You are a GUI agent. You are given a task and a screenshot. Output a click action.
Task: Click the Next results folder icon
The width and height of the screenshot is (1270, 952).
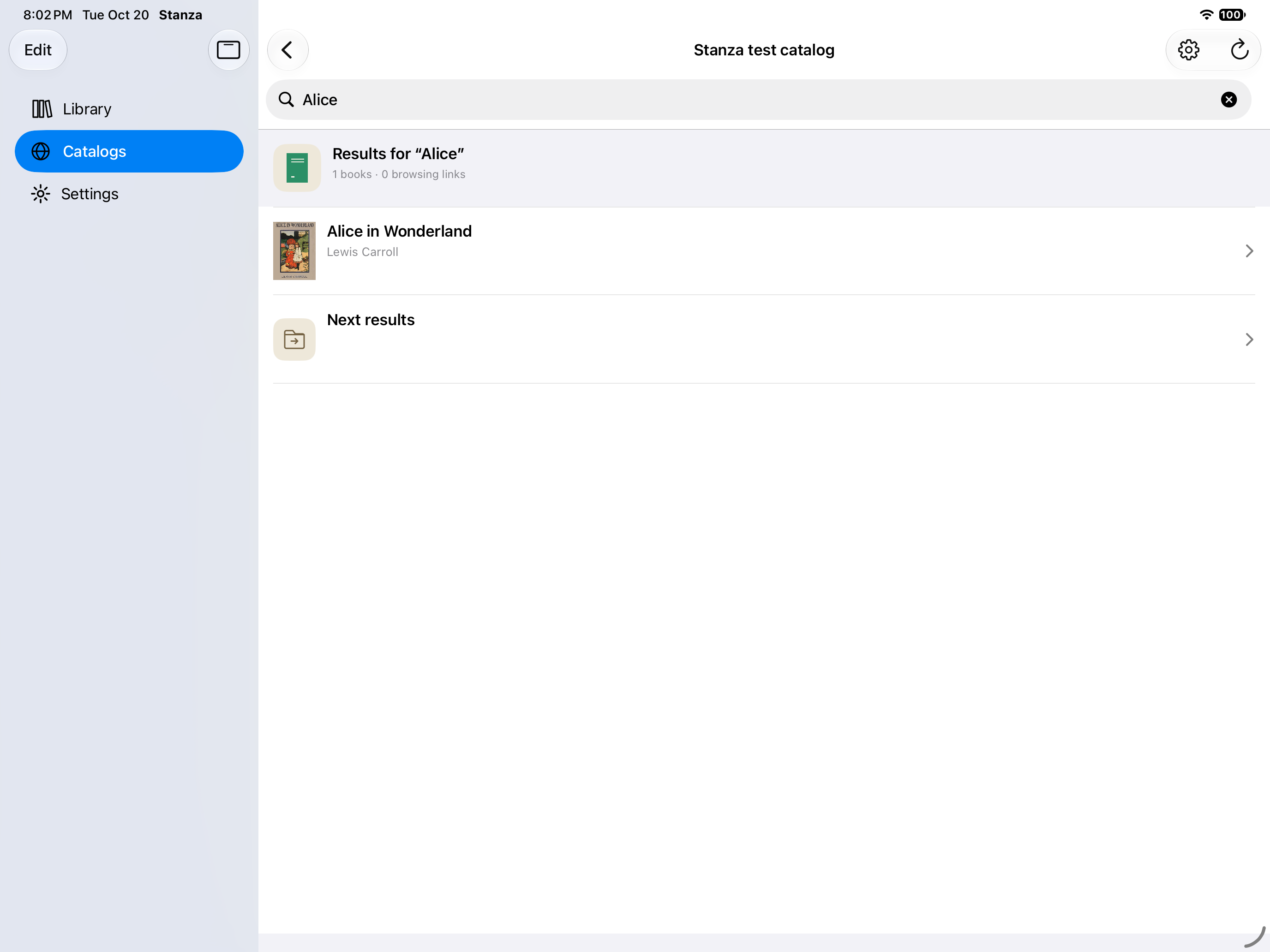coord(294,339)
